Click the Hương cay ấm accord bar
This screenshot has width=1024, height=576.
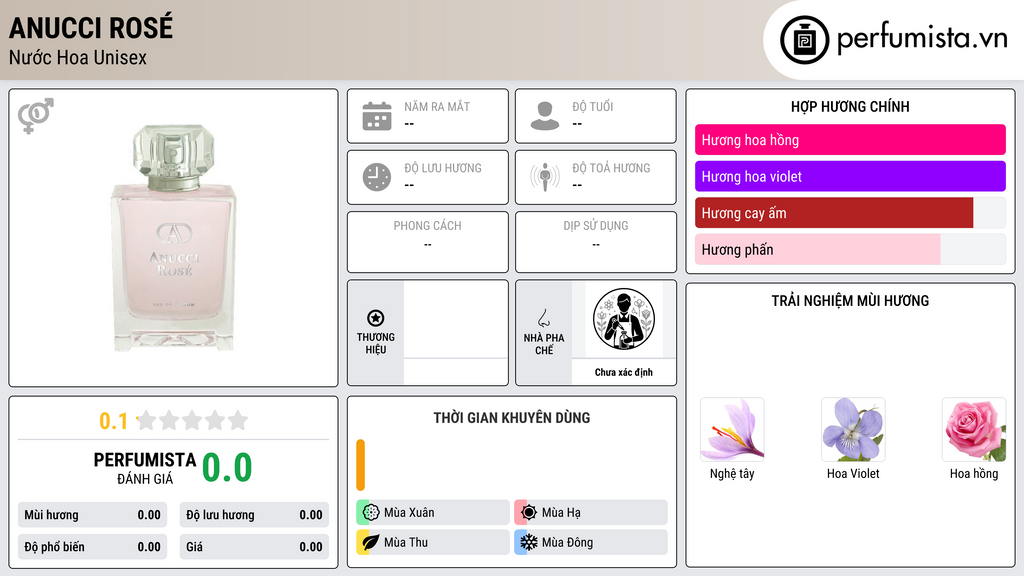850,213
